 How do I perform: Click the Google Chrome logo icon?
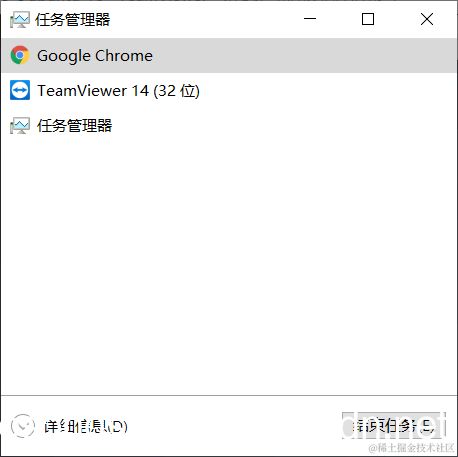coord(20,55)
